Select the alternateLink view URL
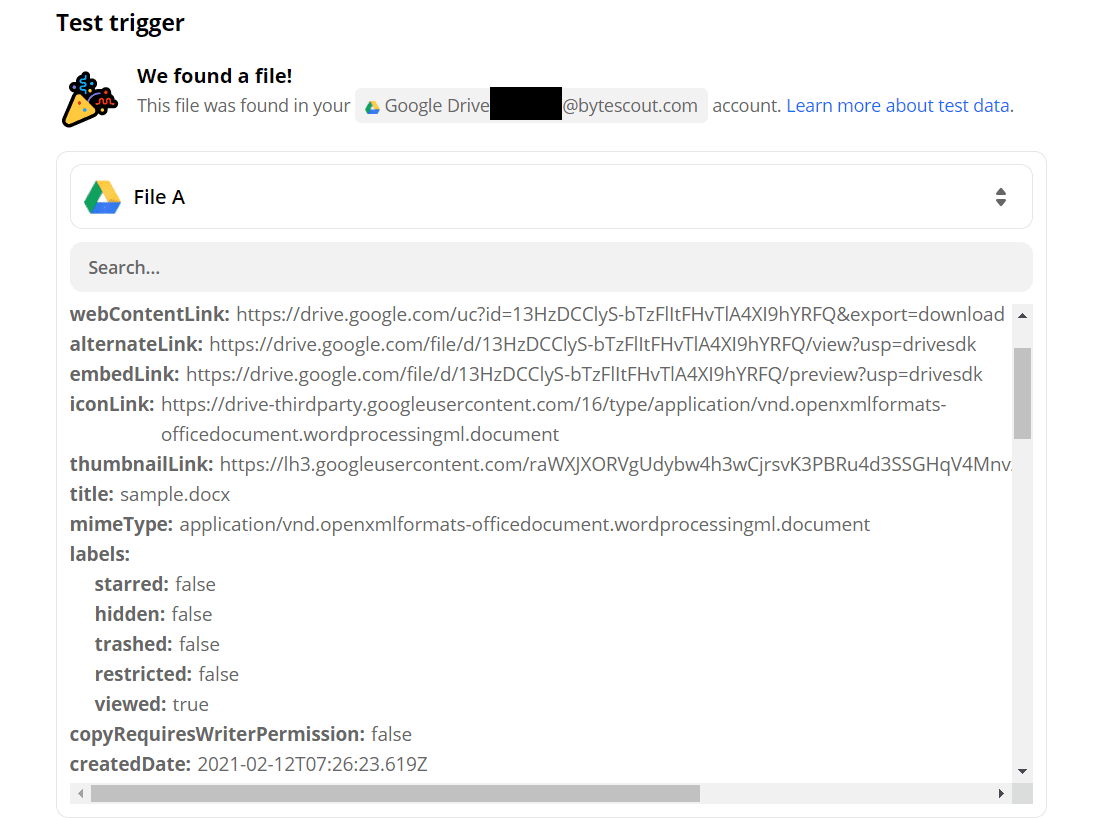Image resolution: width=1104 pixels, height=818 pixels. [592, 345]
